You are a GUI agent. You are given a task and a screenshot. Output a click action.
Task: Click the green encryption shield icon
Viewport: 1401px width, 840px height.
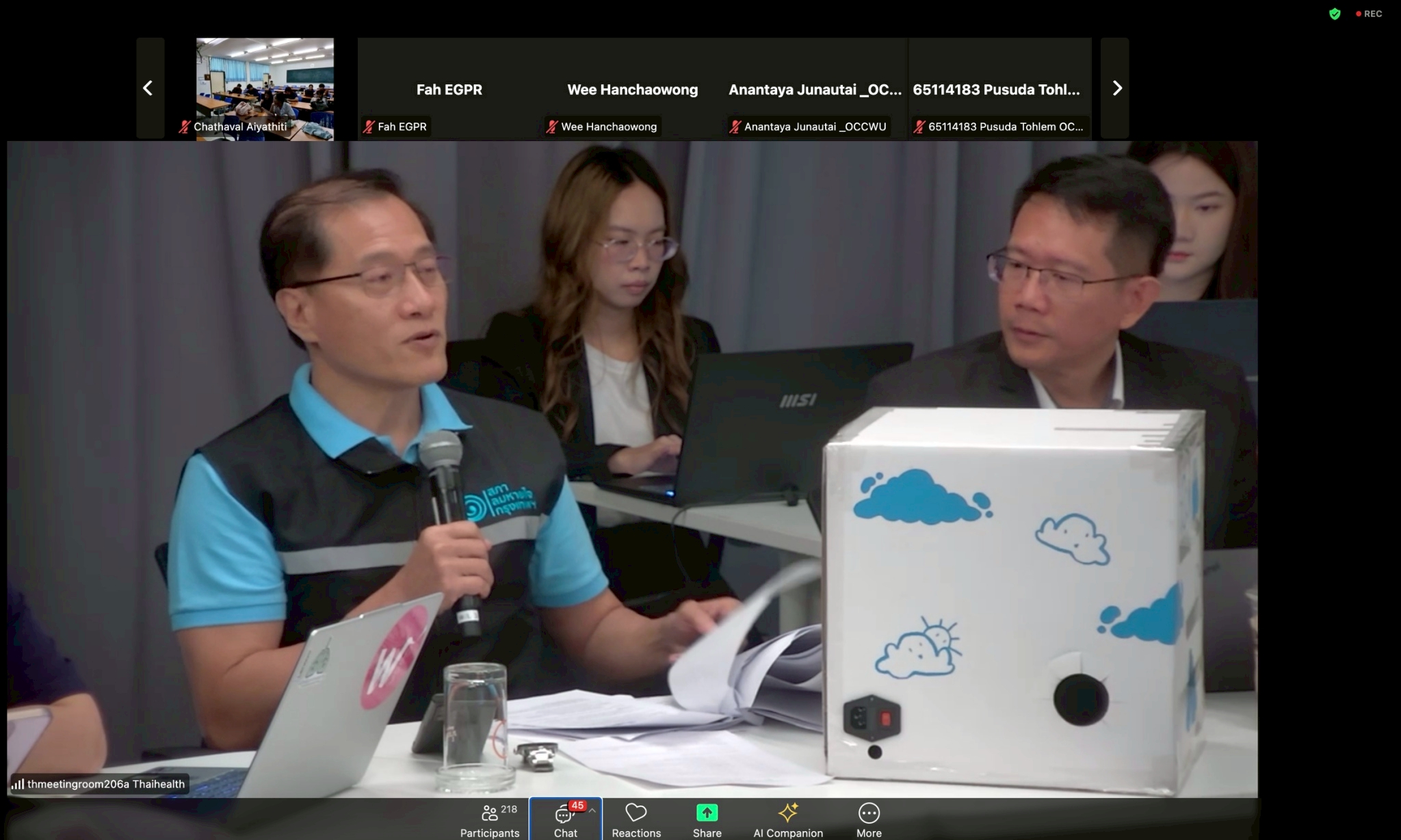[x=1335, y=14]
